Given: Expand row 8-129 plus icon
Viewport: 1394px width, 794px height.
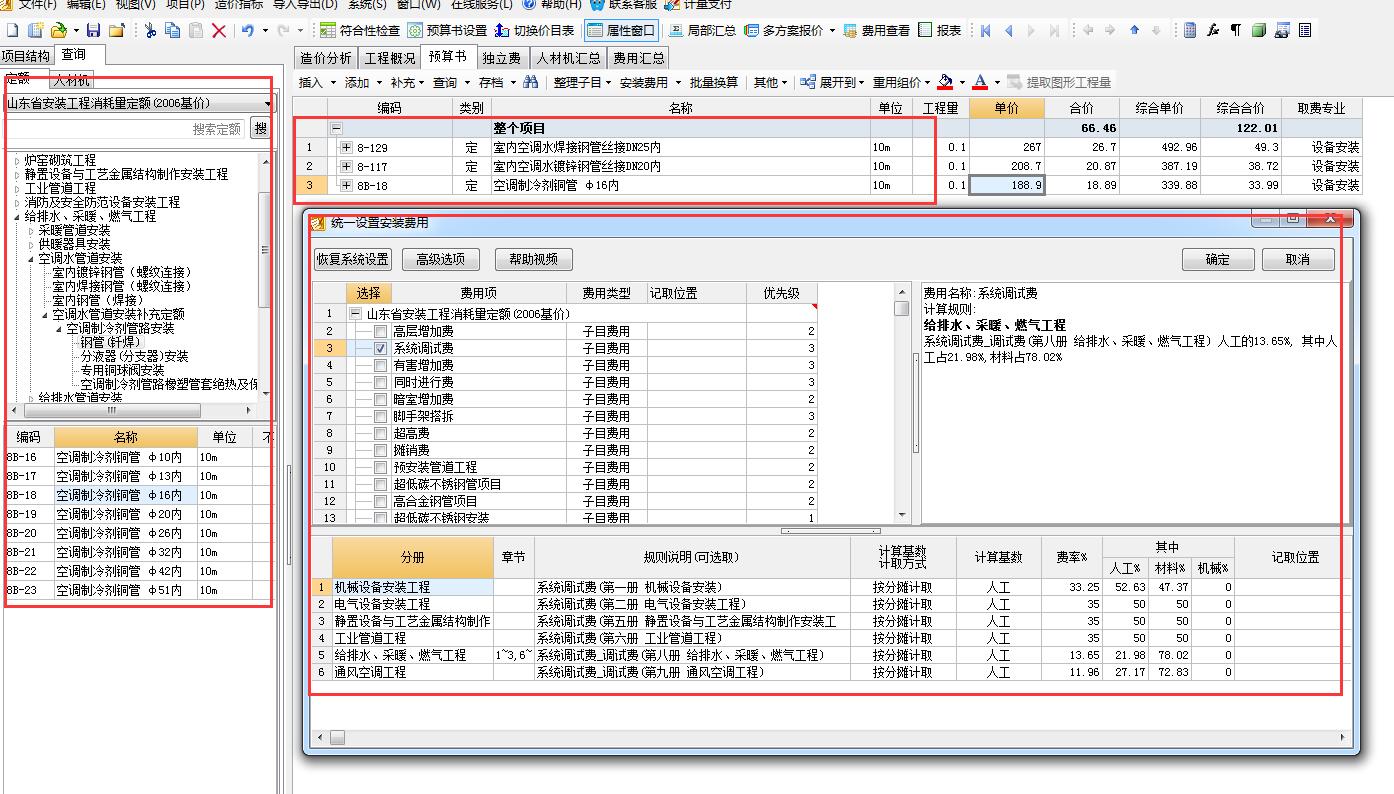Looking at the screenshot, I should tap(347, 147).
